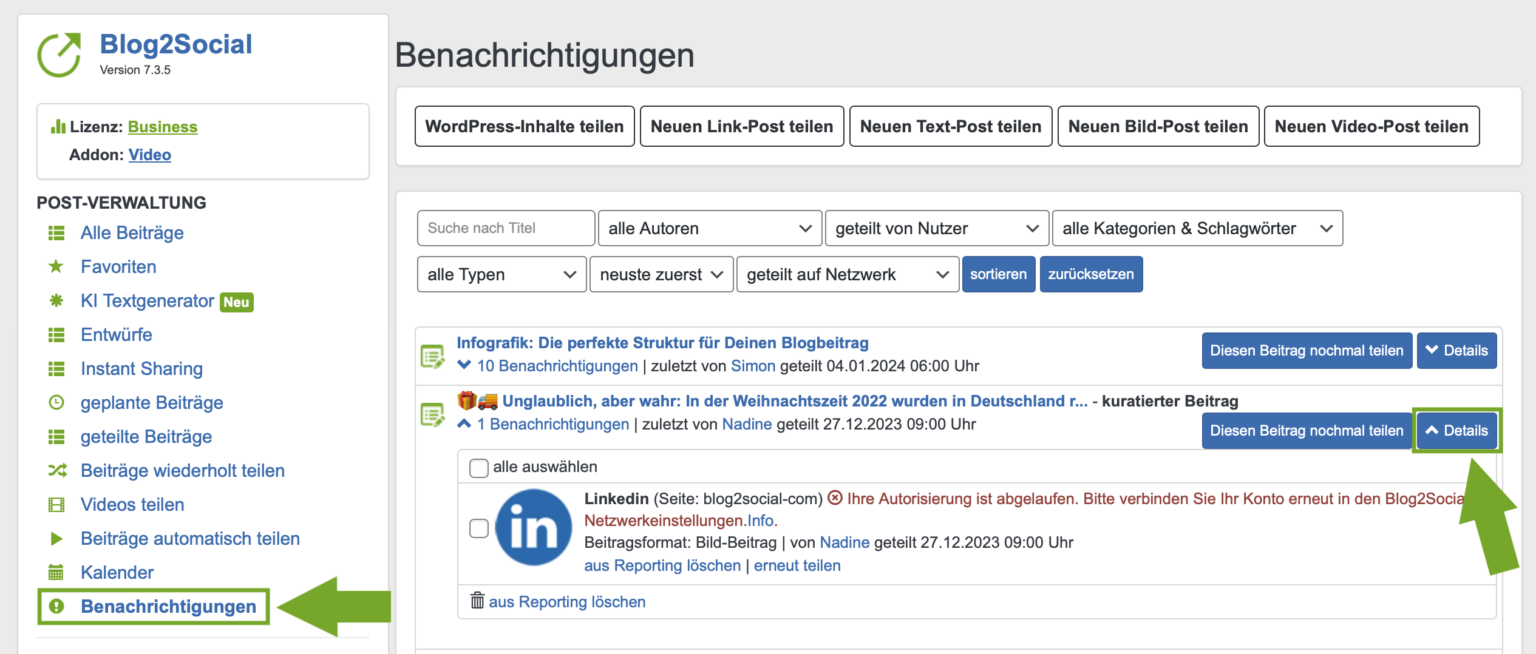This screenshot has width=1536, height=654.
Task: Click the play icon beside Beiträge automatisch teilen
Action: 57,539
